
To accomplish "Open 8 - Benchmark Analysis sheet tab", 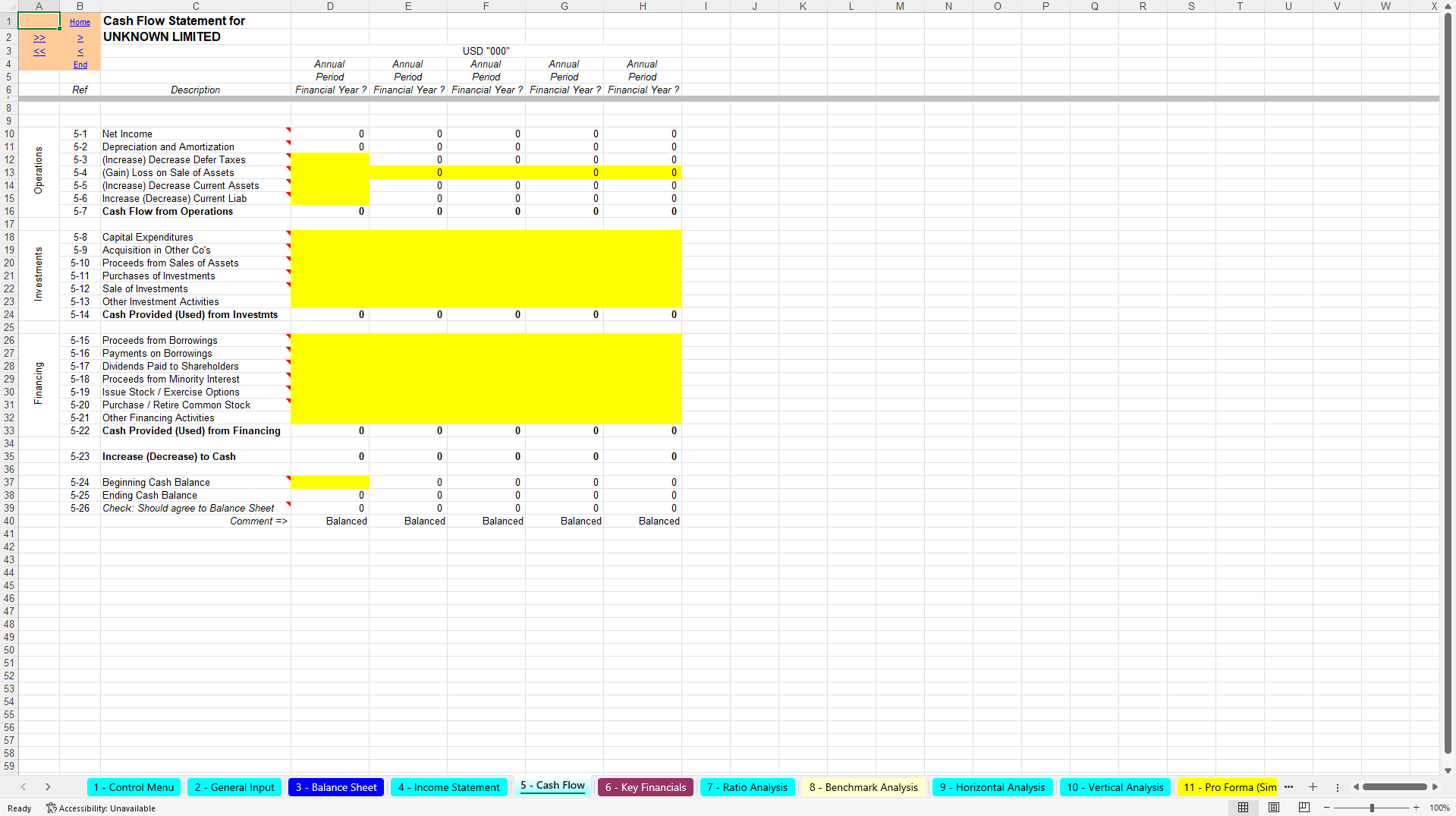I will [863, 787].
